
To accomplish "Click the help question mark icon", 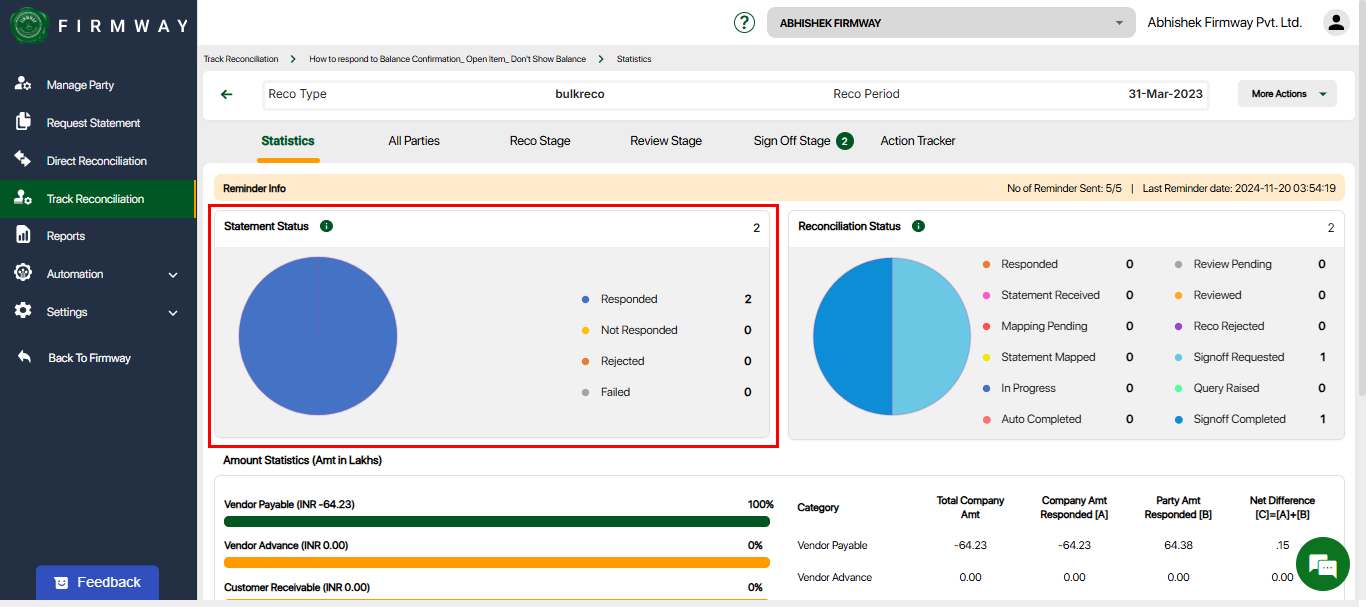I will point(744,22).
